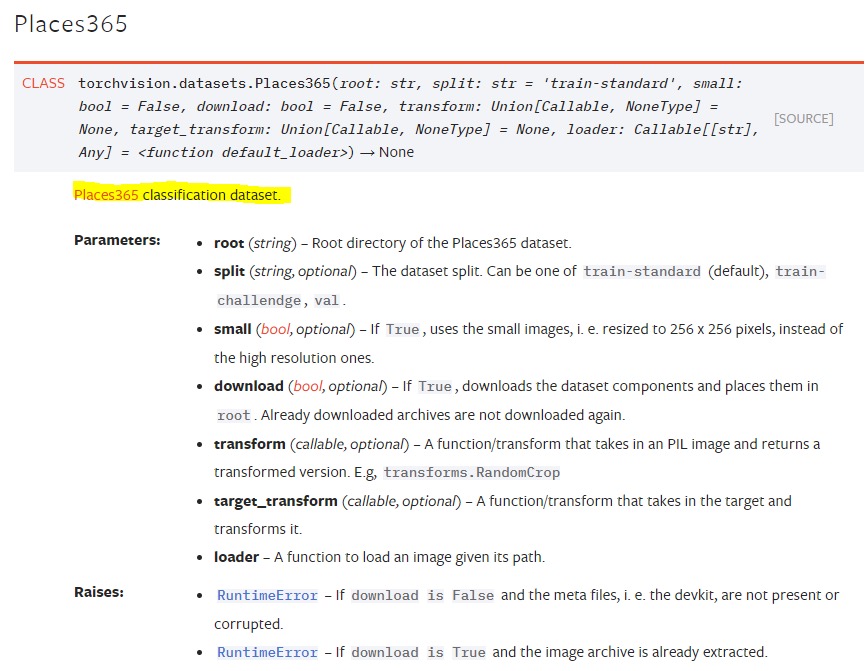Click 'Root directory of the Places365 dataset.' text
The width and height of the screenshot is (867, 671).
(x=442, y=243)
